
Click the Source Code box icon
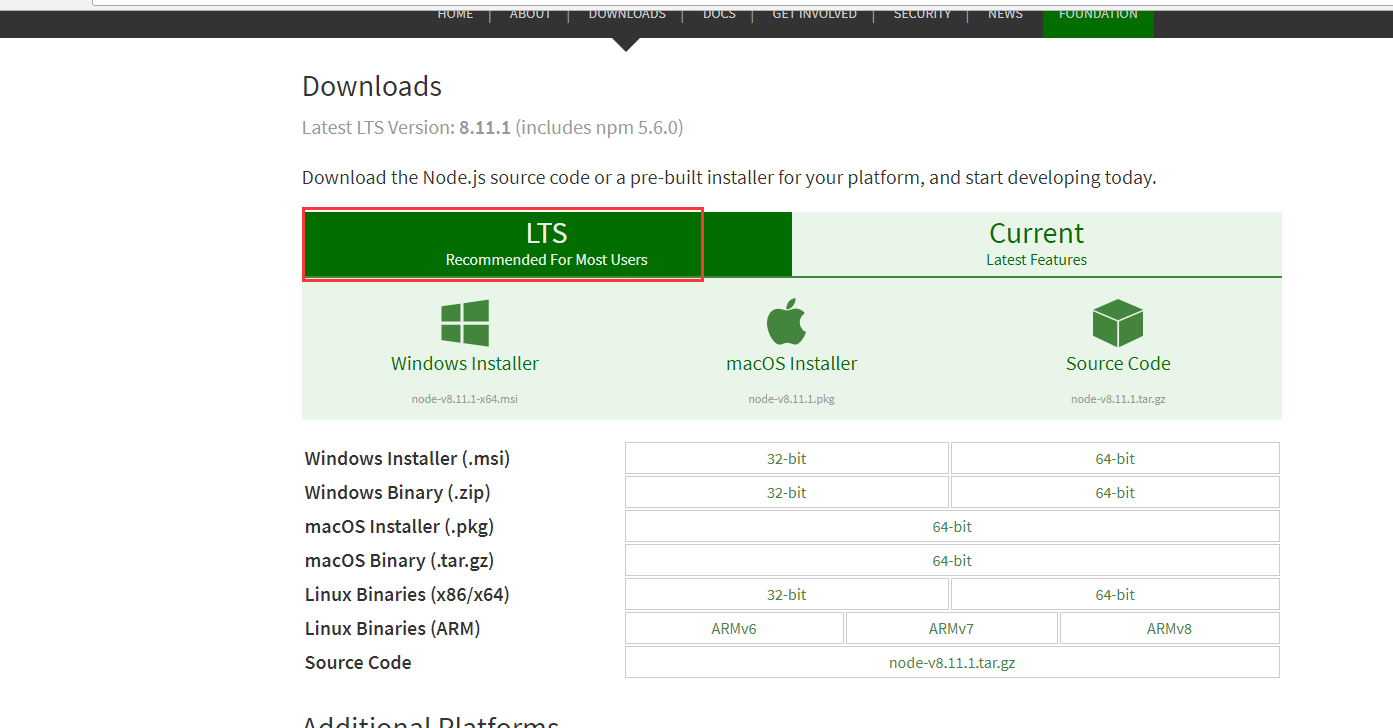click(x=1118, y=323)
